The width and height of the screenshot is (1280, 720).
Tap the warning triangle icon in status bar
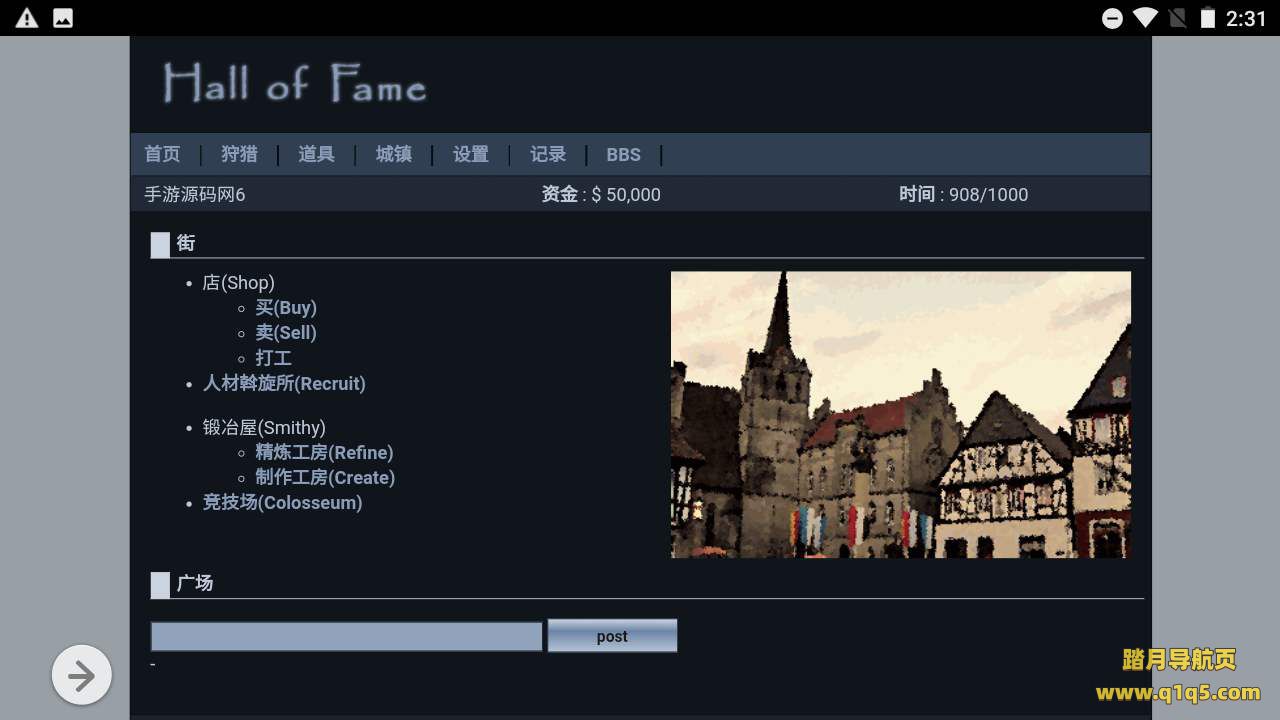click(27, 18)
